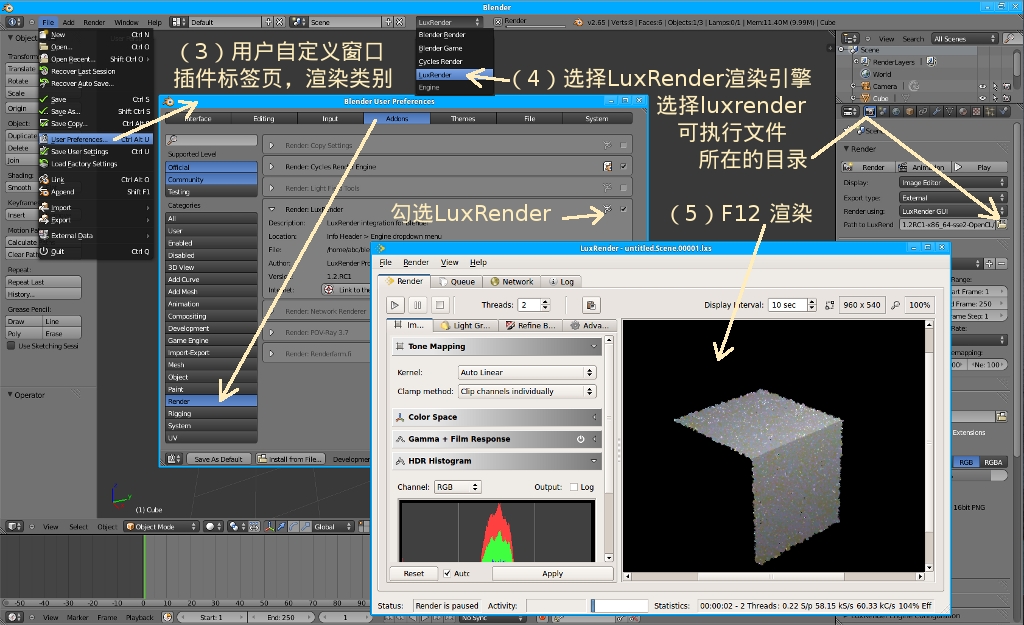Open the Render using LuxRender GUI dropdown

point(952,211)
